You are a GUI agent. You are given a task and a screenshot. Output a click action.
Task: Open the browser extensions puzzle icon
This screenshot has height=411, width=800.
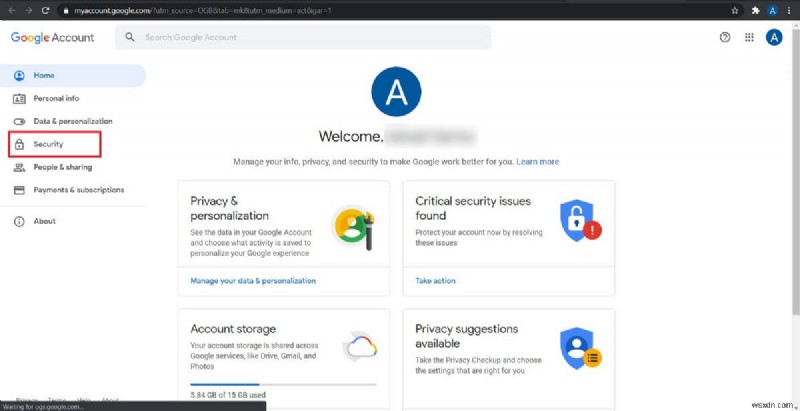click(x=752, y=10)
